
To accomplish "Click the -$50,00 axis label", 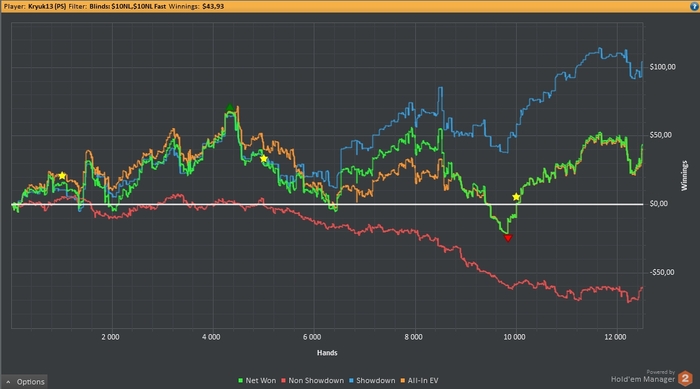I will pyautogui.click(x=662, y=272).
